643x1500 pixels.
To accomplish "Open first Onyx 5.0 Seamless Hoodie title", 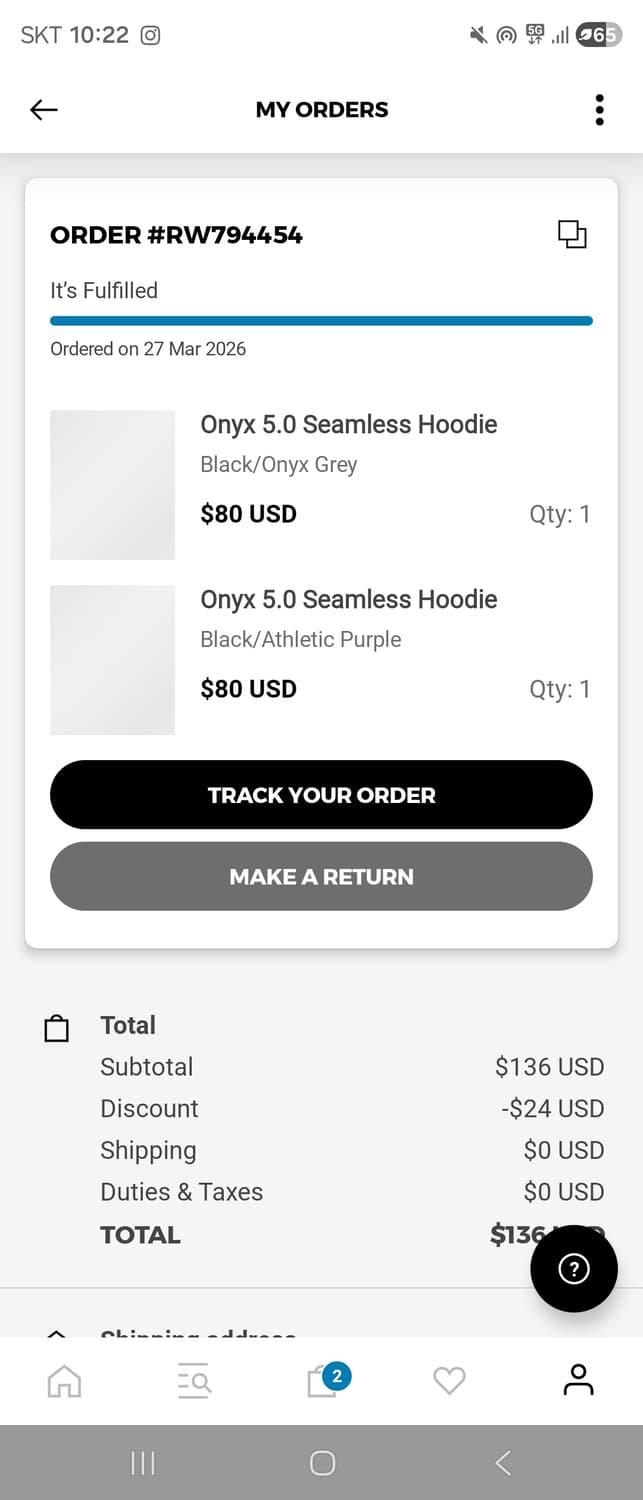I will (348, 424).
